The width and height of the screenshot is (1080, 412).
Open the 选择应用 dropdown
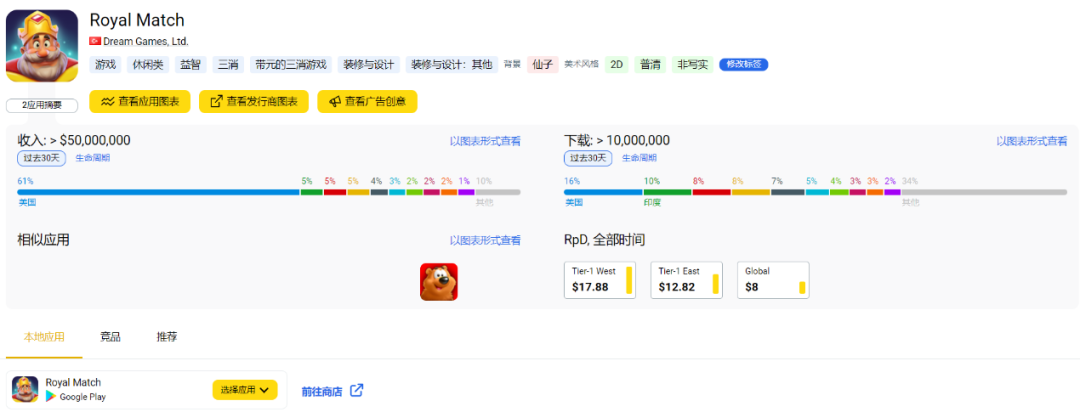pyautogui.click(x=245, y=390)
